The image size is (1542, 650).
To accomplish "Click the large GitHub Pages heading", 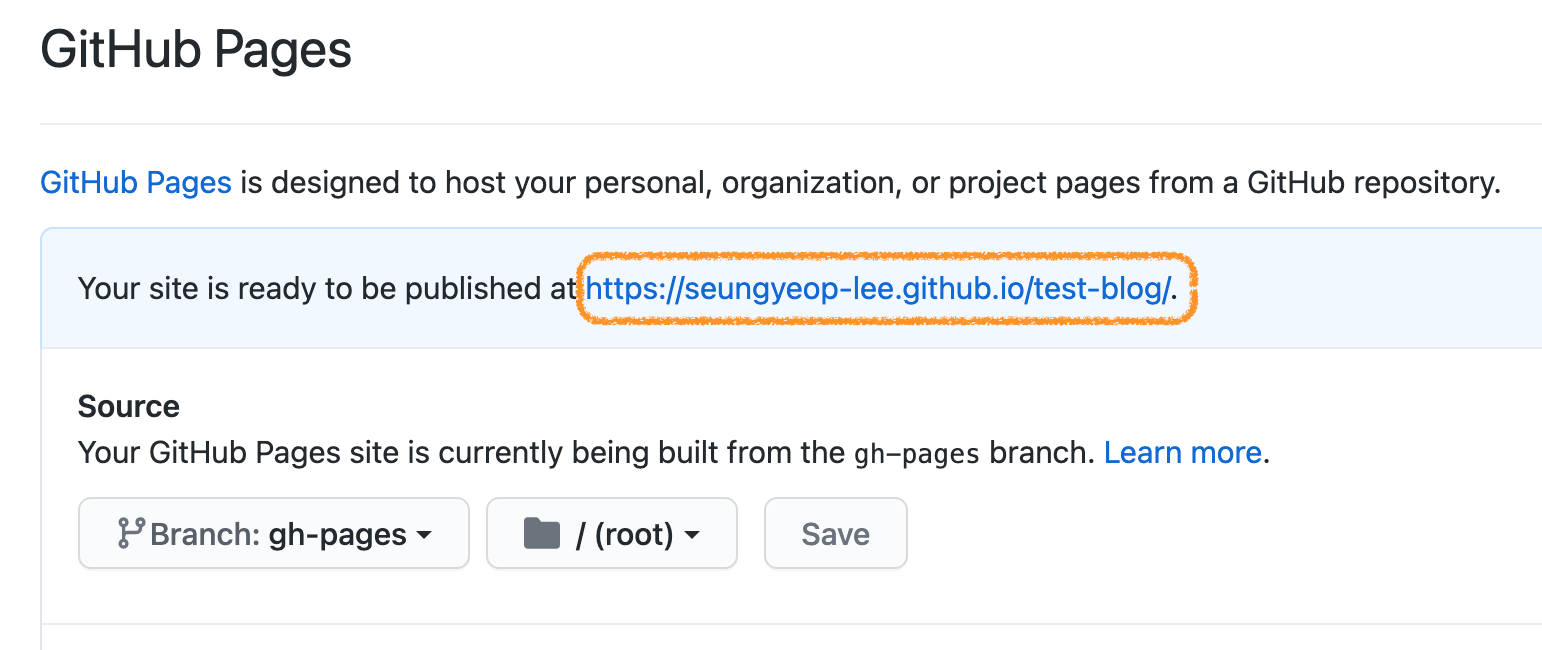I will [196, 50].
